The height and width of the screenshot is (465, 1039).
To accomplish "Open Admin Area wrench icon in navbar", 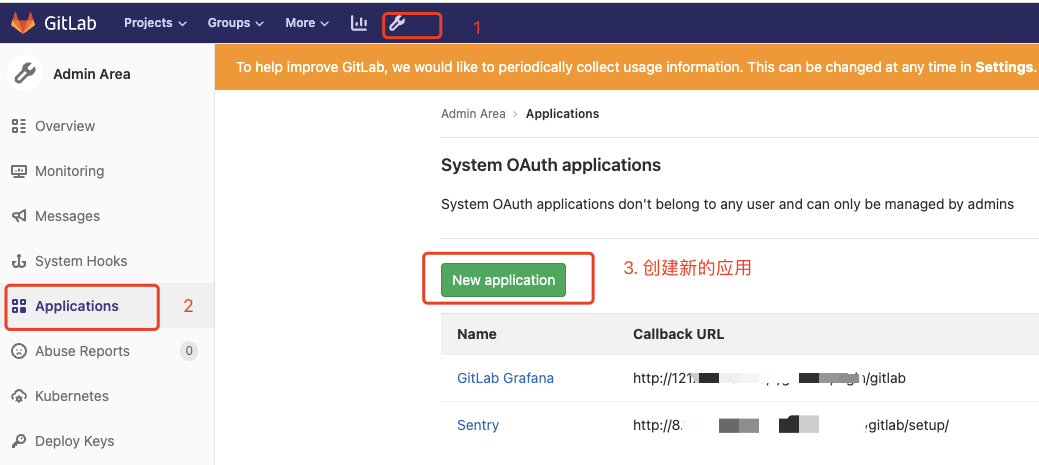I will click(x=396, y=23).
